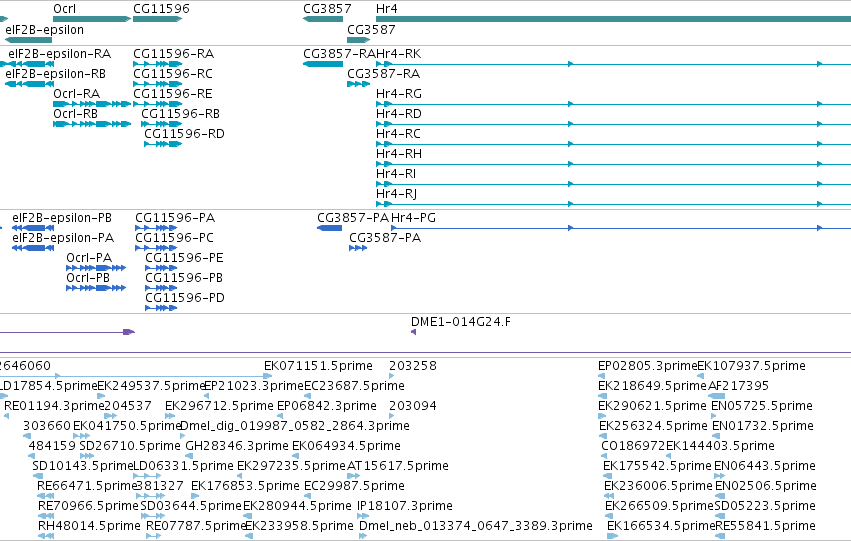The width and height of the screenshot is (851, 541).
Task: Click the Hr4 gene label
Action: pos(386,9)
